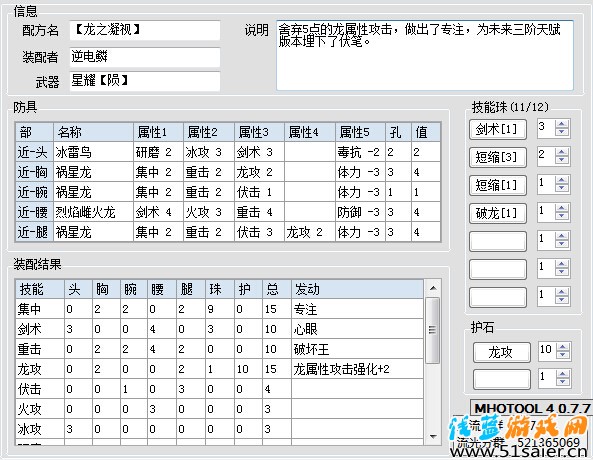Screen dimensions: 593x460
Task: Click the 龙攻 talisman value field showing 10
Action: coord(547,351)
